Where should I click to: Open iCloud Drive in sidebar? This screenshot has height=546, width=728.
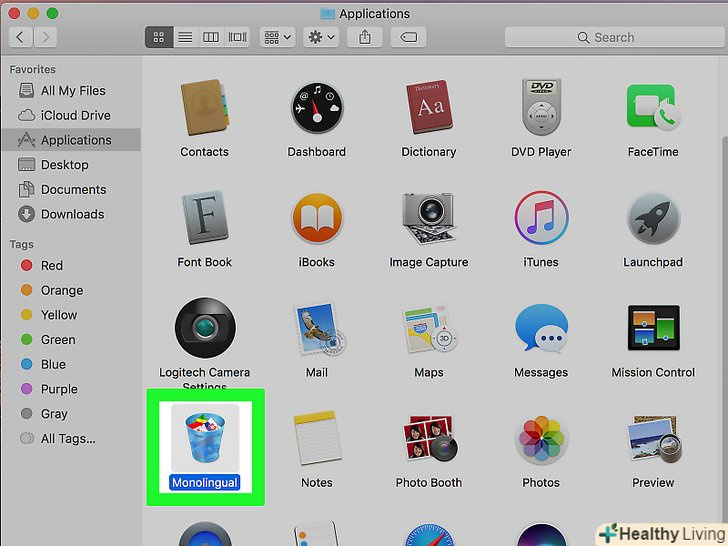pyautogui.click(x=71, y=115)
